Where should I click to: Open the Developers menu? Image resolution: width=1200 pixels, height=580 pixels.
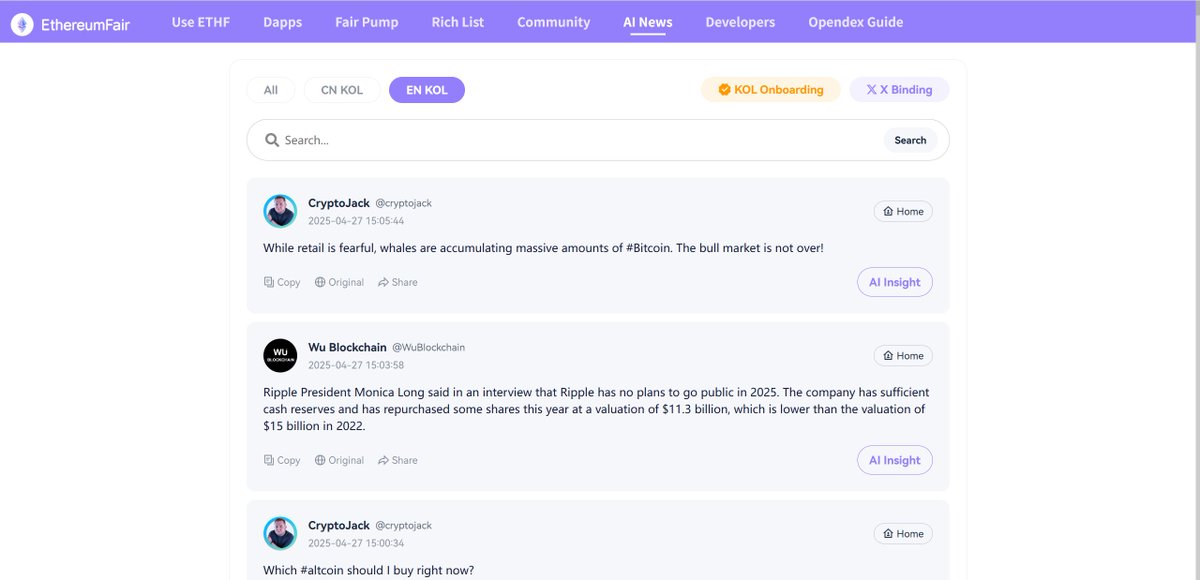pyautogui.click(x=740, y=22)
